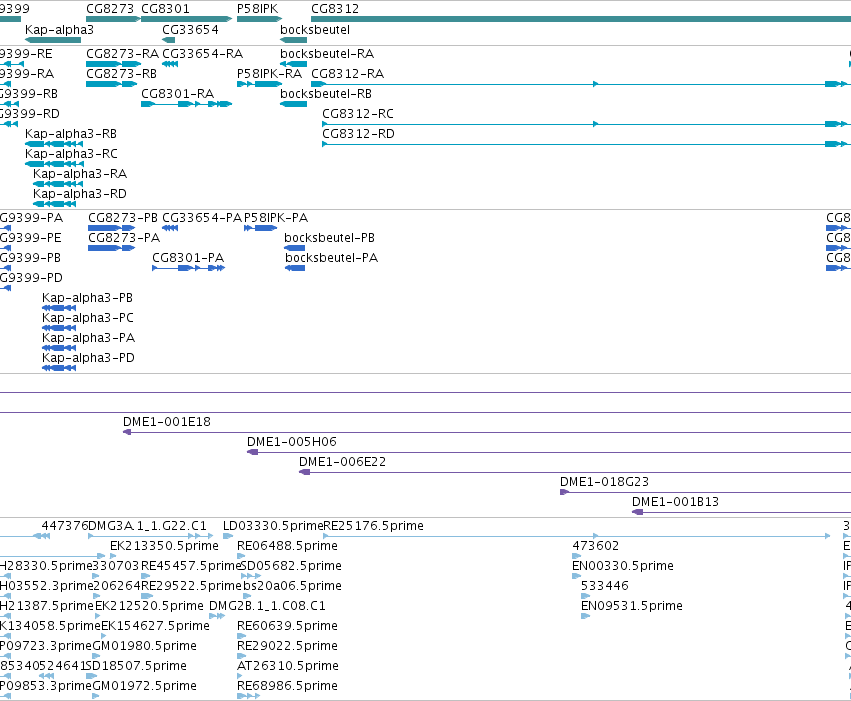Click the RE06488.5prime EST label

click(x=287, y=546)
